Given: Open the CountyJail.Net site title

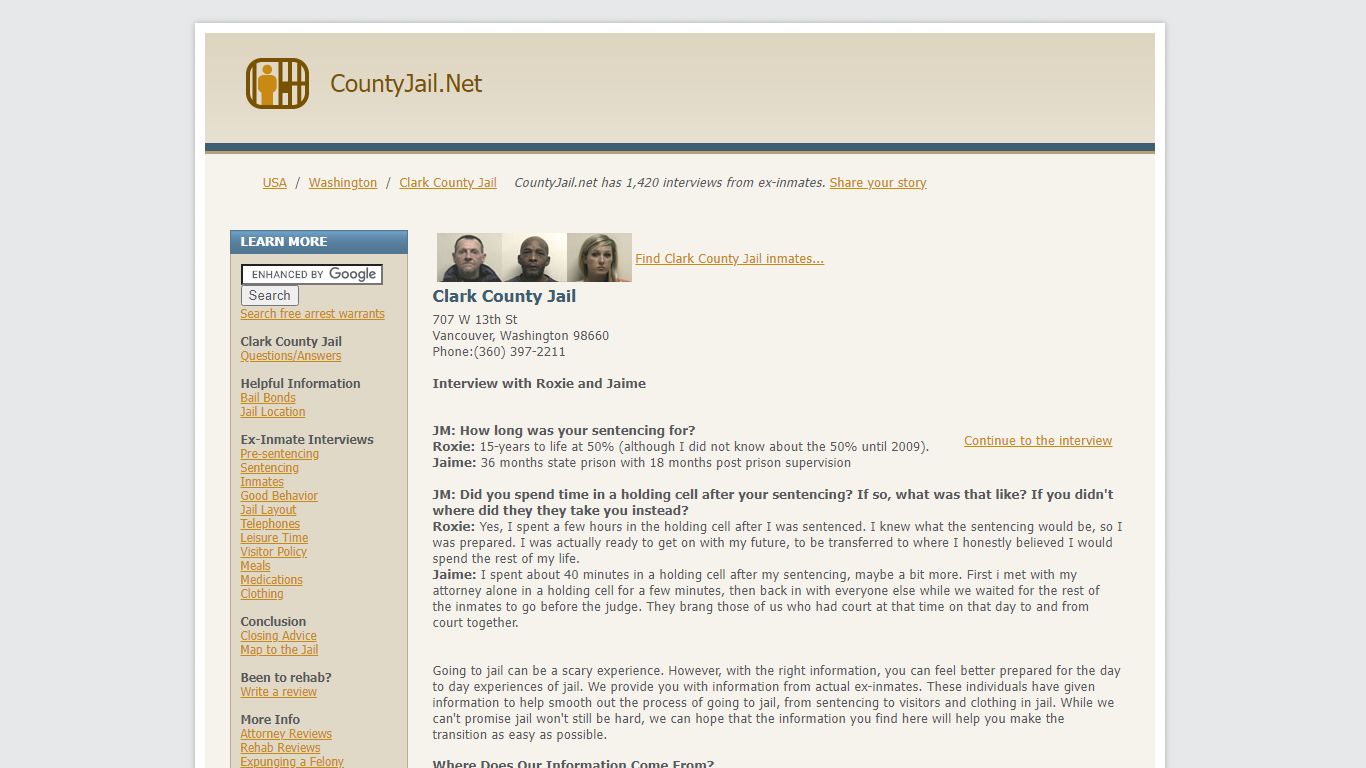Looking at the screenshot, I should (x=406, y=84).
